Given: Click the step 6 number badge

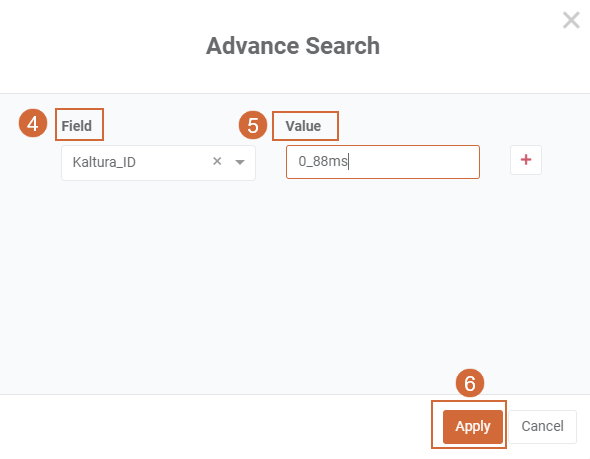Looking at the screenshot, I should [x=470, y=383].
